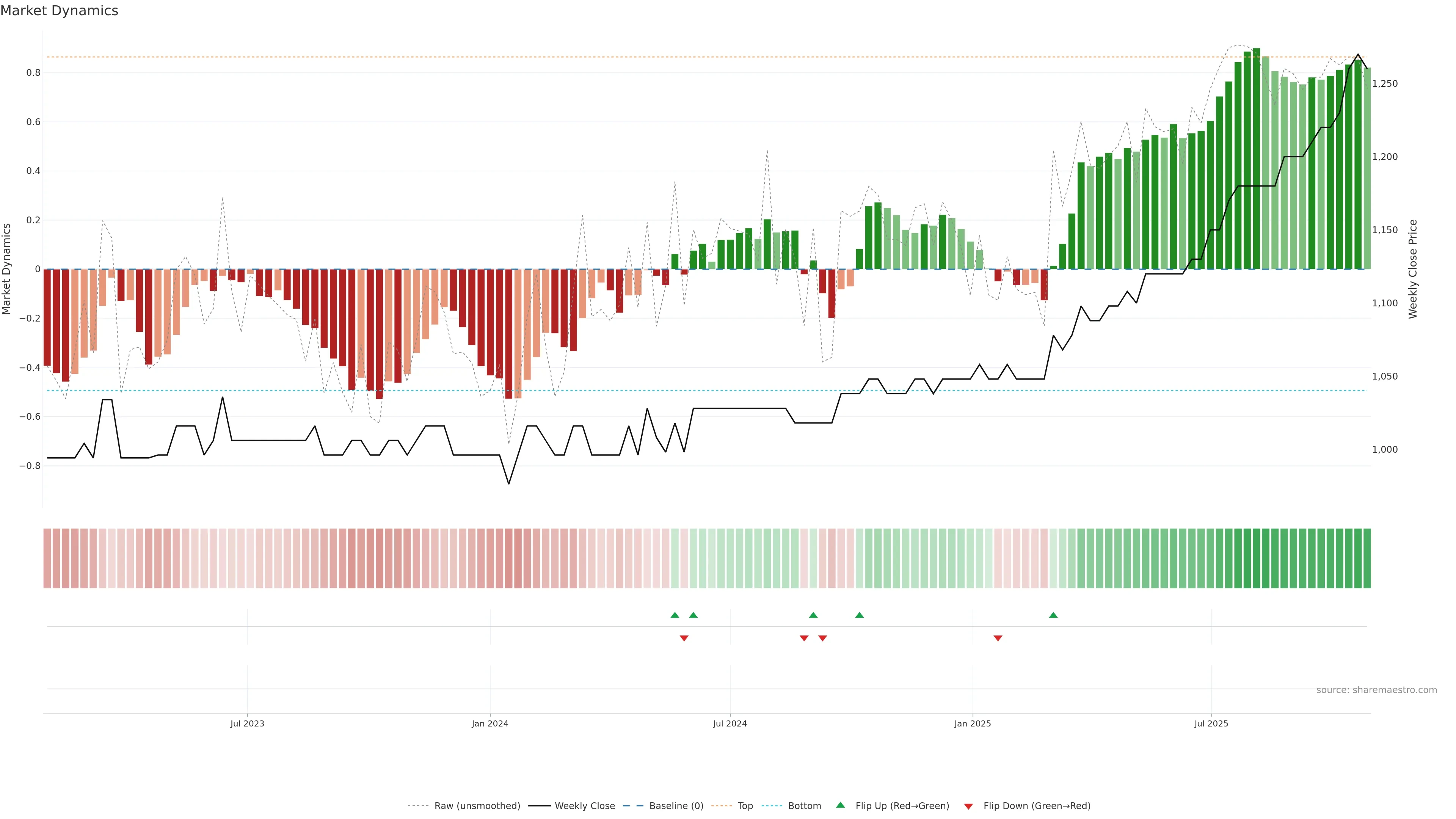This screenshot has width=1456, height=819.
Task: Click the rightmost red Flip Down triangle marker
Action: 998,638
